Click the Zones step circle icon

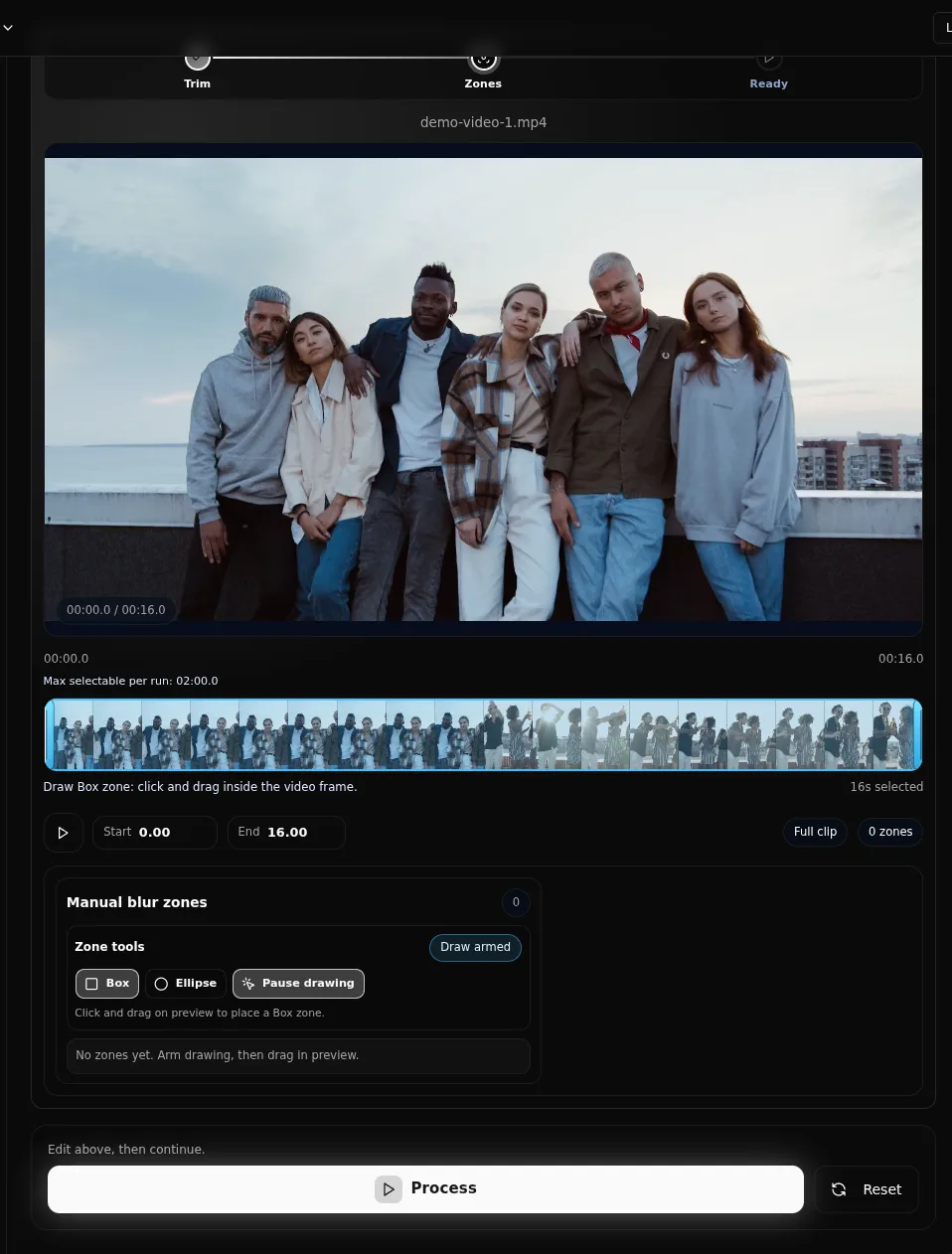[x=483, y=59]
